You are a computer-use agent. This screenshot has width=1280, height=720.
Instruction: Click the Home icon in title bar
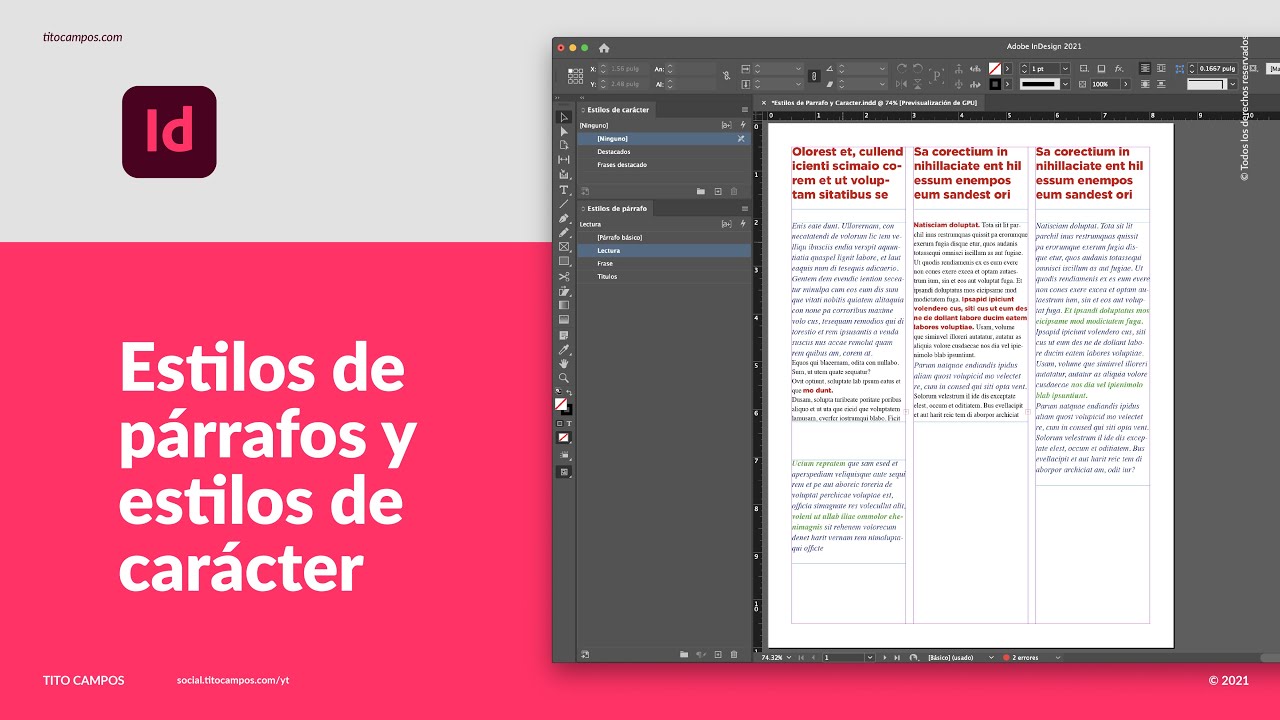point(604,47)
